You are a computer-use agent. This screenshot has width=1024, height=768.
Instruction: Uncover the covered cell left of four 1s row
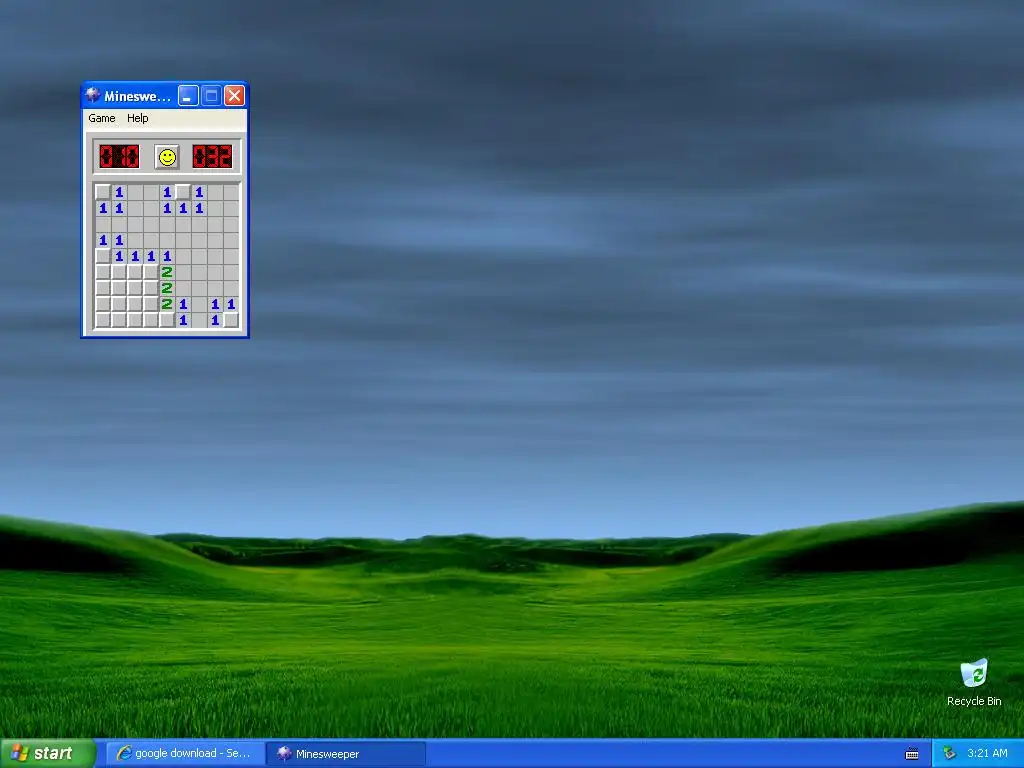(x=103, y=256)
